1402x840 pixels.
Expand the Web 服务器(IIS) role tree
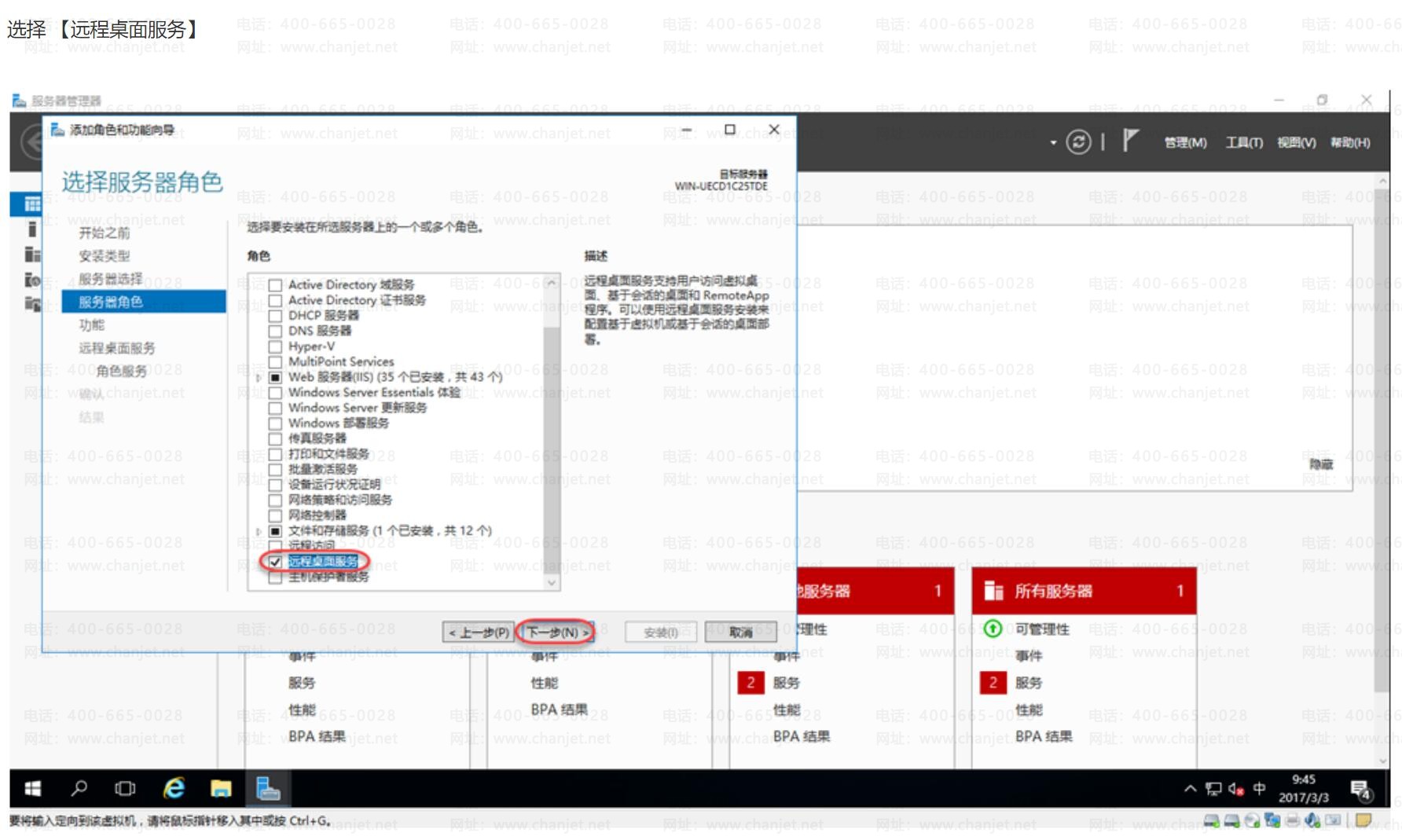click(x=259, y=377)
